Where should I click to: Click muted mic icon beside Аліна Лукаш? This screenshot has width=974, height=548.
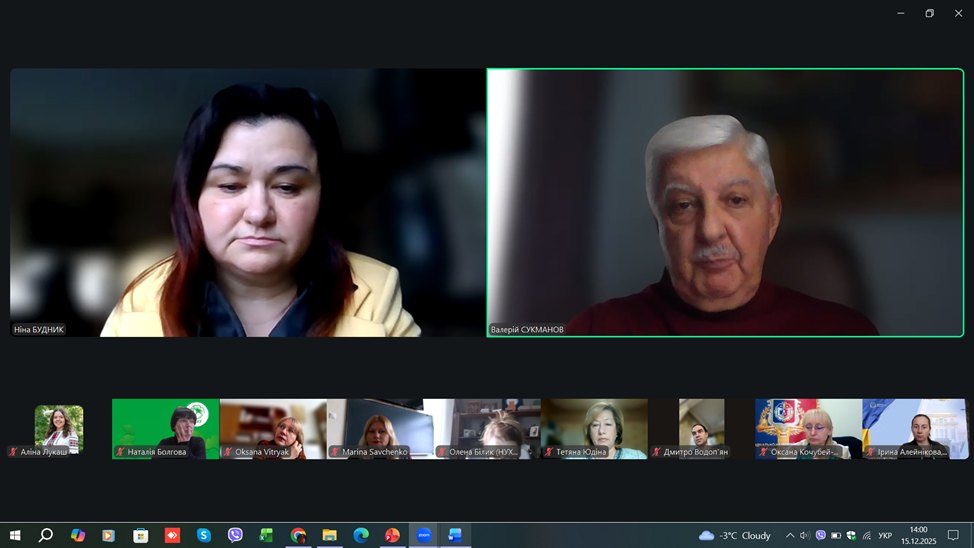(13, 452)
